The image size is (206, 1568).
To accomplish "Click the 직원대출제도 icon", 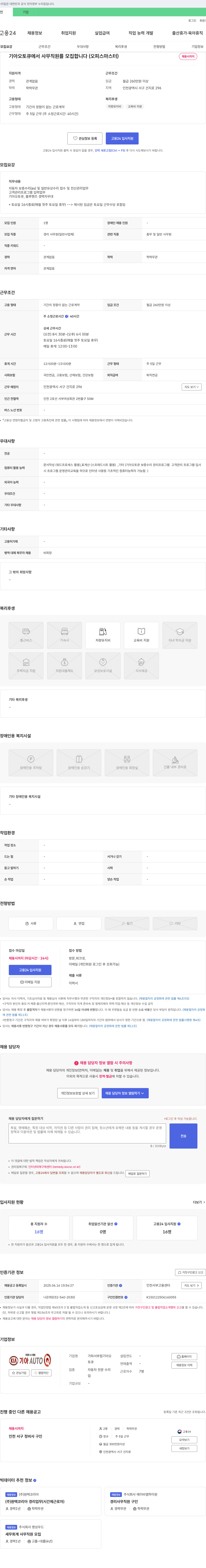I will pyautogui.click(x=64, y=665).
